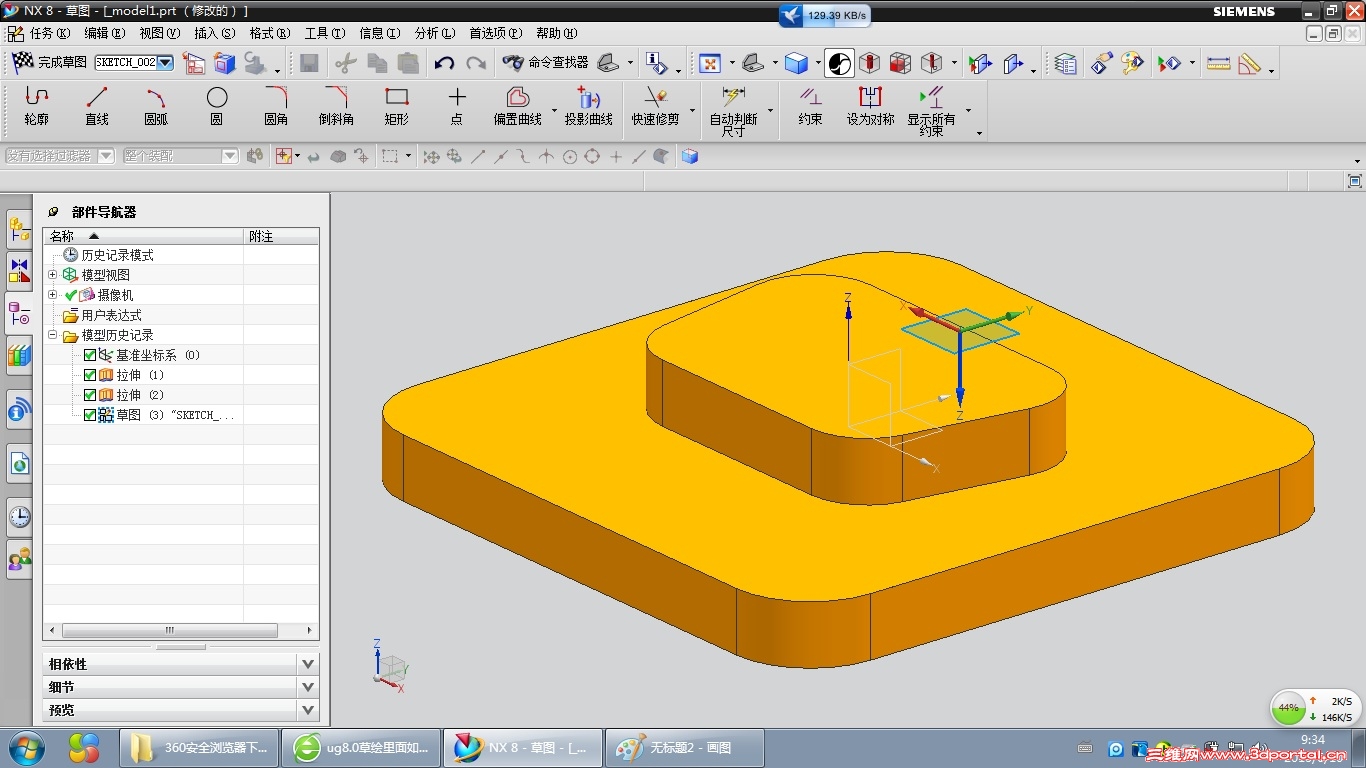This screenshot has height=768, width=1366.
Task: Select the 点 point tool
Action: click(x=457, y=106)
